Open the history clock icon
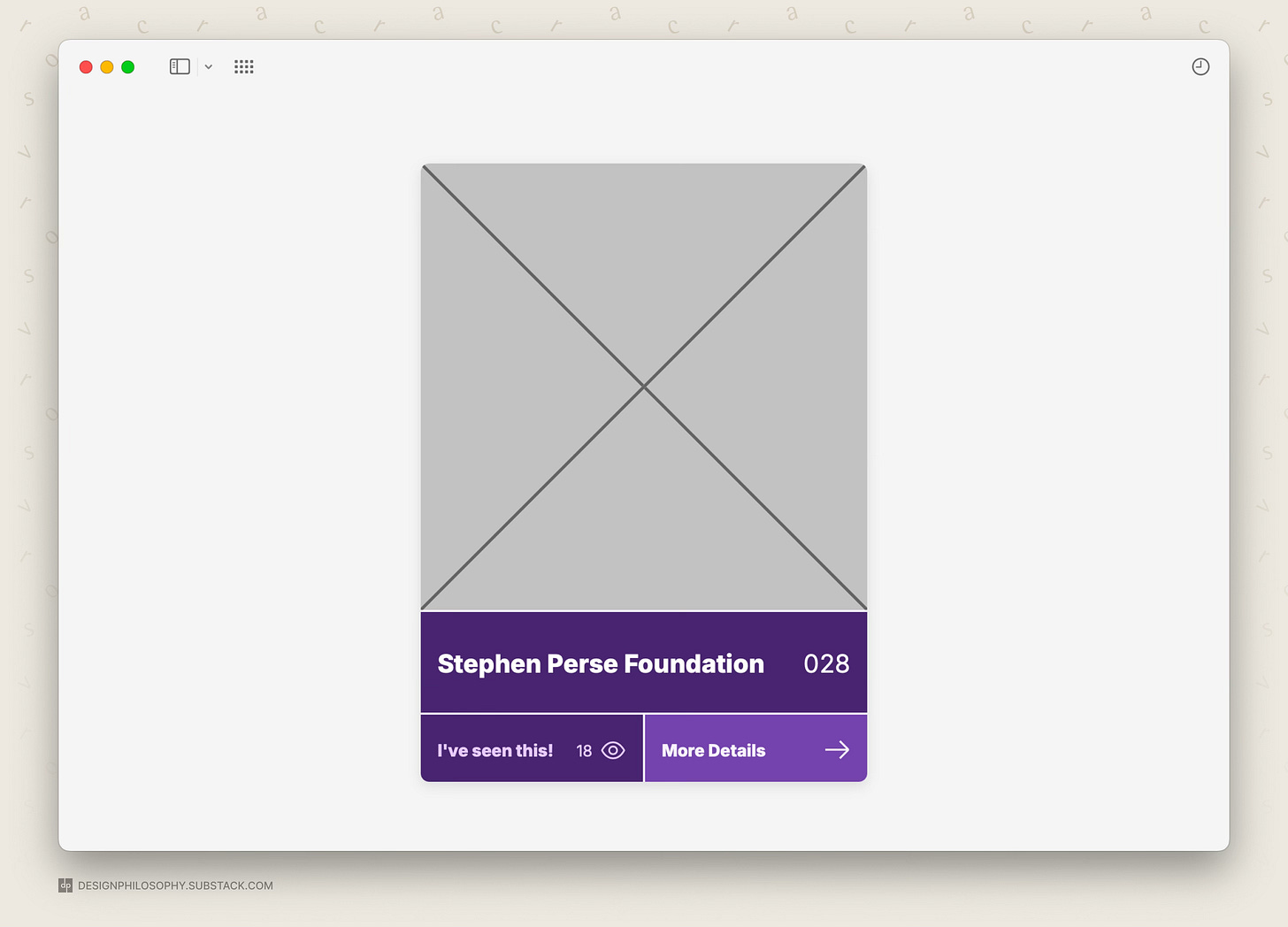 coord(1200,66)
